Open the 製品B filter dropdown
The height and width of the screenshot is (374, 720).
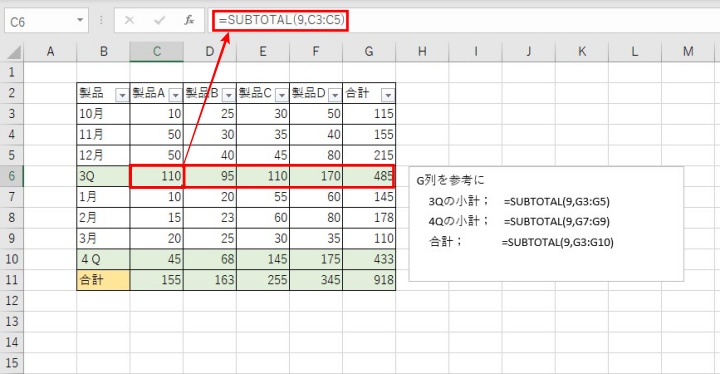[229, 95]
